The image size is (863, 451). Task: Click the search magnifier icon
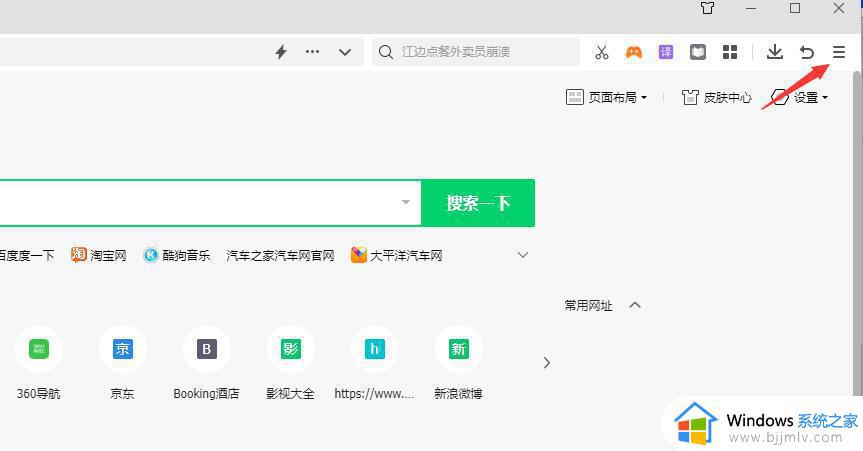[386, 52]
